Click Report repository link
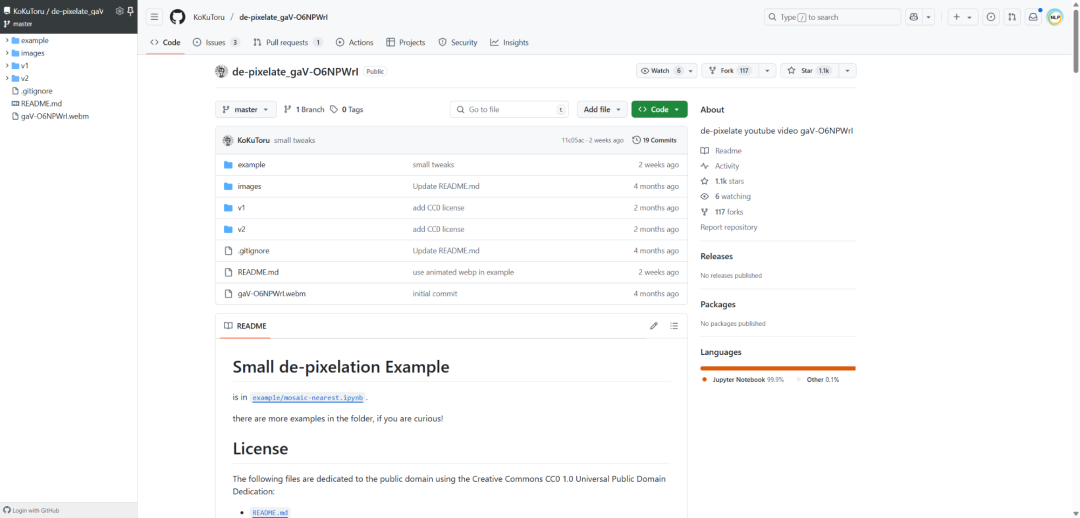This screenshot has width=1080, height=518. (x=729, y=227)
